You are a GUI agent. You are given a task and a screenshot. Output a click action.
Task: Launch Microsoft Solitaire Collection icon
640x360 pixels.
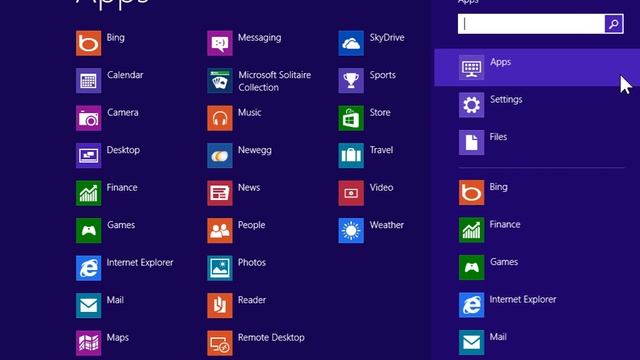pyautogui.click(x=220, y=80)
